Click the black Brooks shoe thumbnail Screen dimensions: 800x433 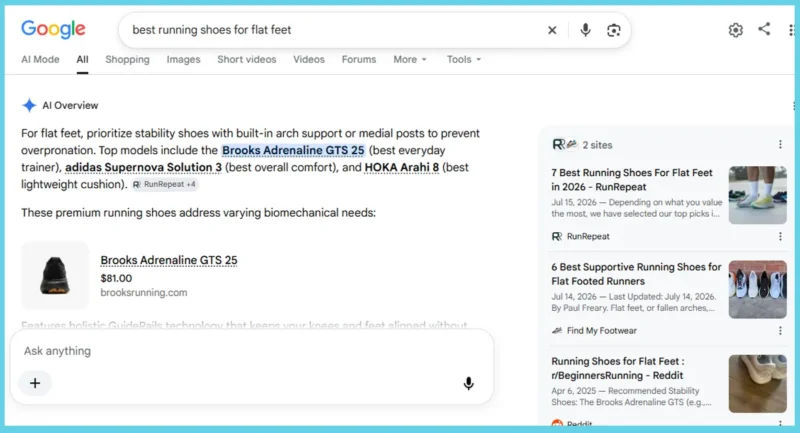(55, 275)
